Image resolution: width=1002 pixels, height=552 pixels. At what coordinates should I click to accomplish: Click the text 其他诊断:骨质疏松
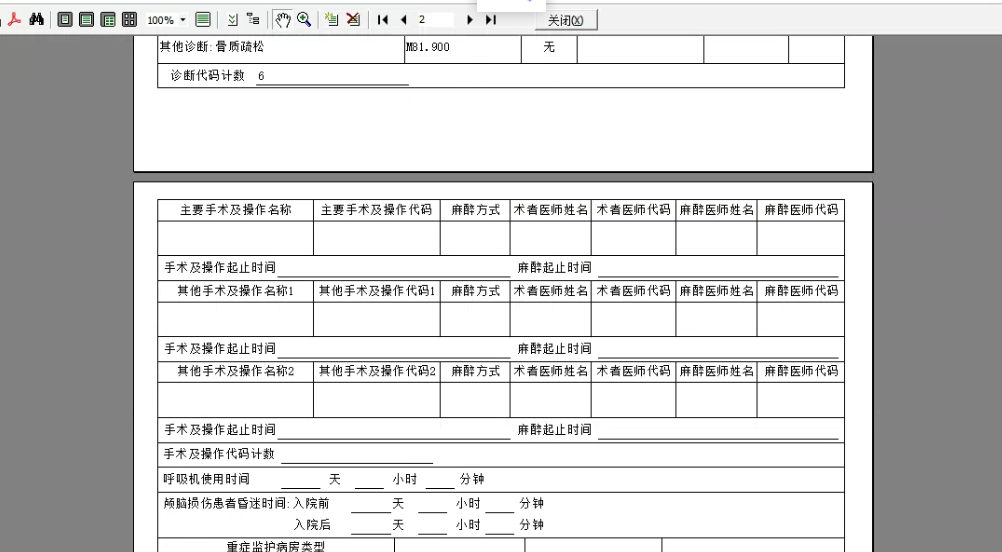pos(212,47)
